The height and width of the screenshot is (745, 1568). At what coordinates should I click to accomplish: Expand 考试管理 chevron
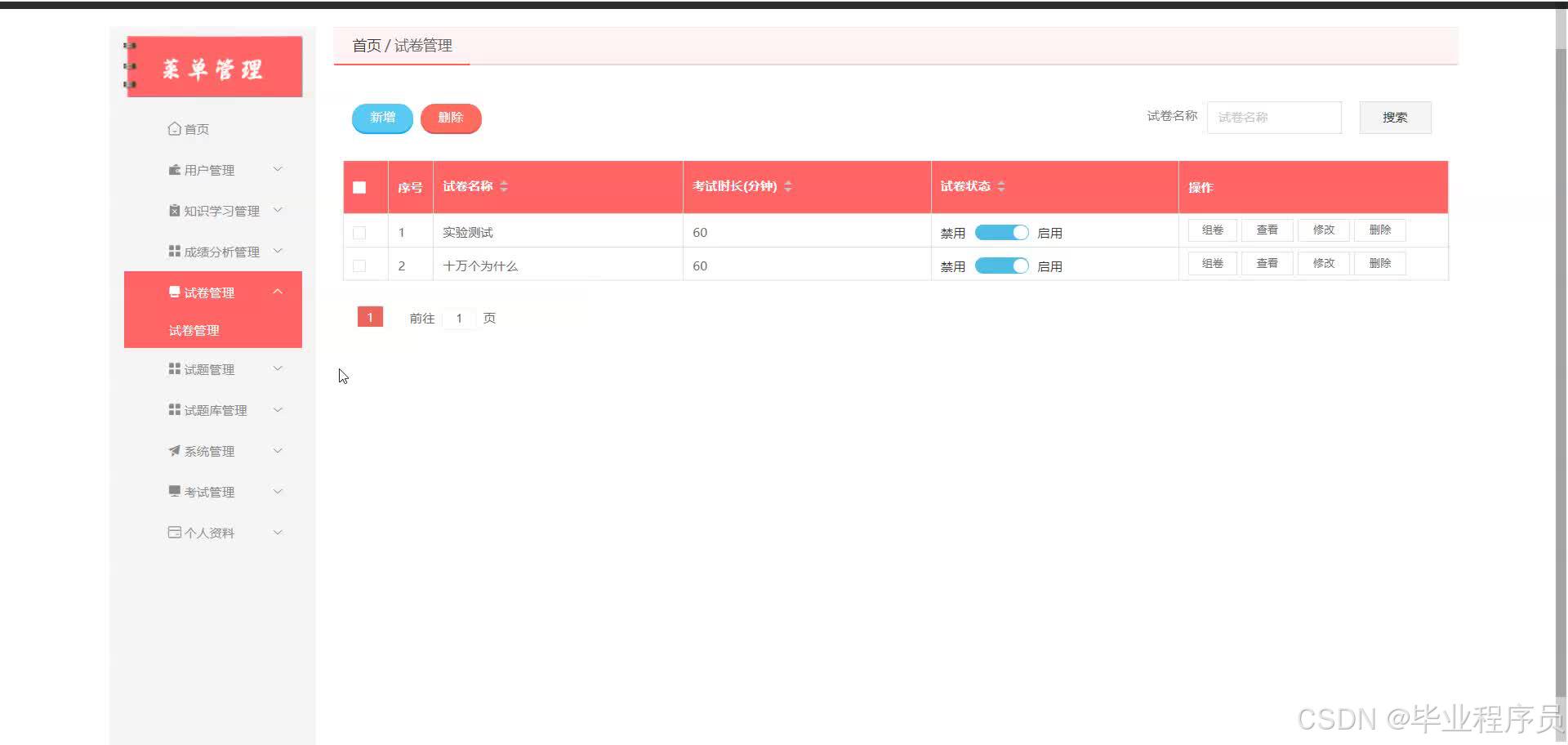pos(278,491)
